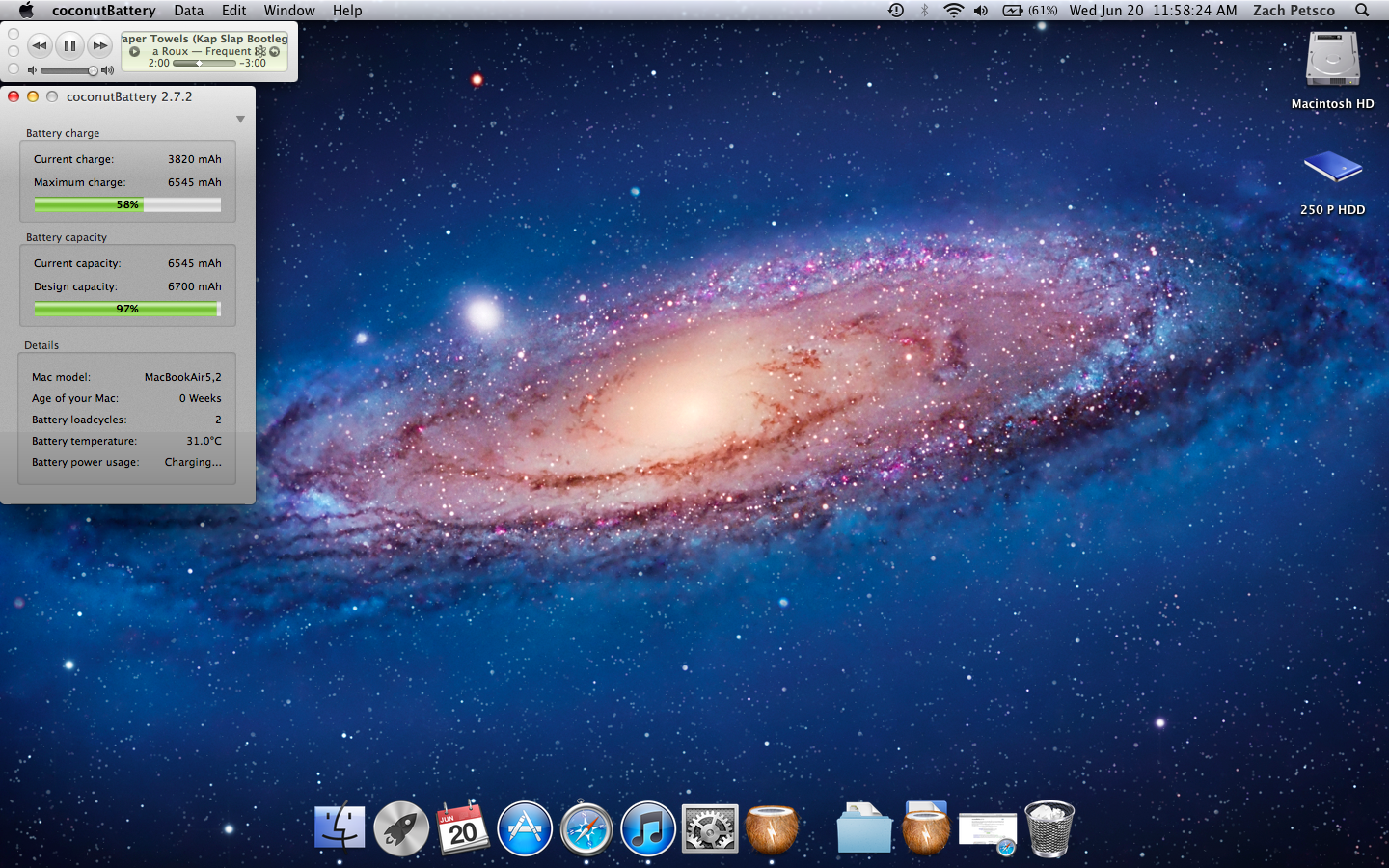Restore the minimized Safari window from Dock

point(988,832)
